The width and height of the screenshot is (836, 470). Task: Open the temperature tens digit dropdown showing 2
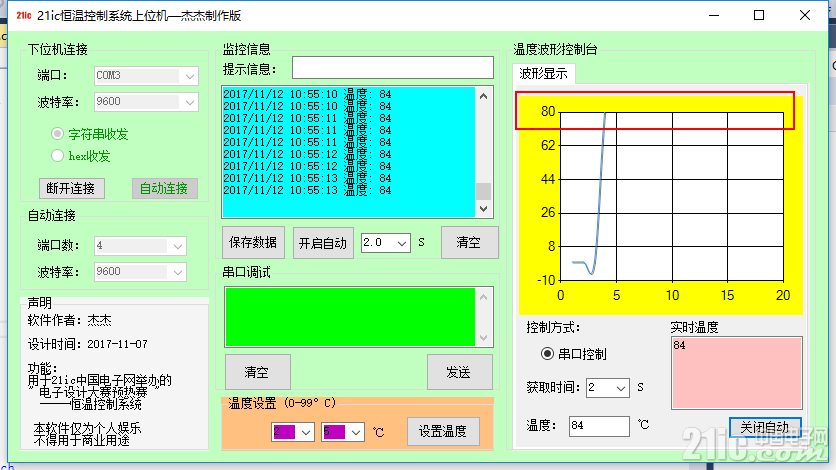306,432
